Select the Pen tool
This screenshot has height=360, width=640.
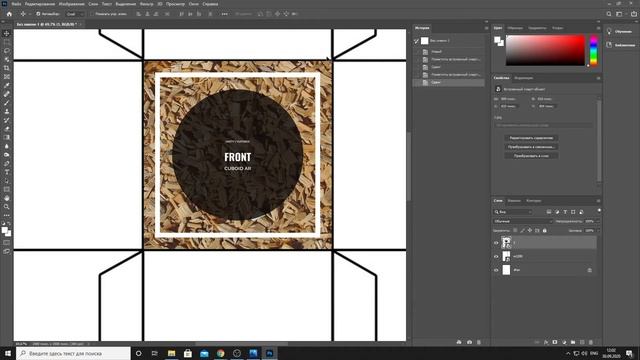[x=7, y=163]
